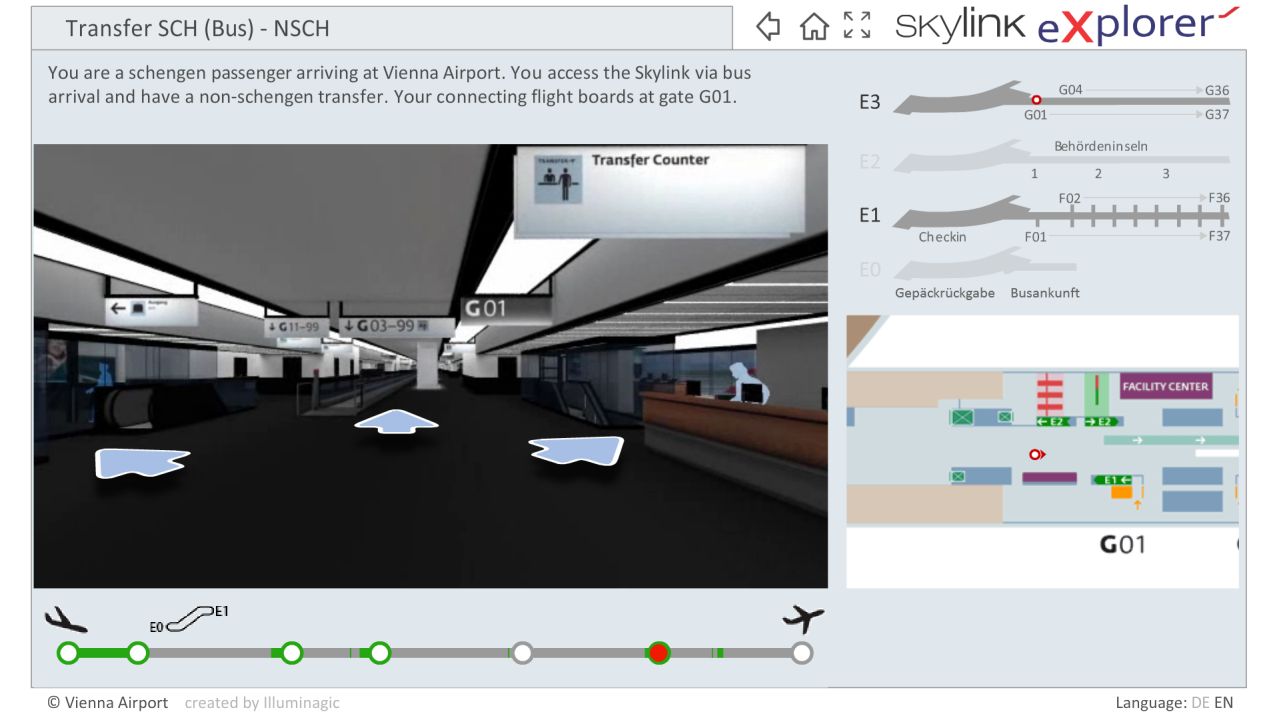The width and height of the screenshot is (1280, 720).
Task: Click the forward navigation arrow in the 3D view
Action: click(396, 422)
